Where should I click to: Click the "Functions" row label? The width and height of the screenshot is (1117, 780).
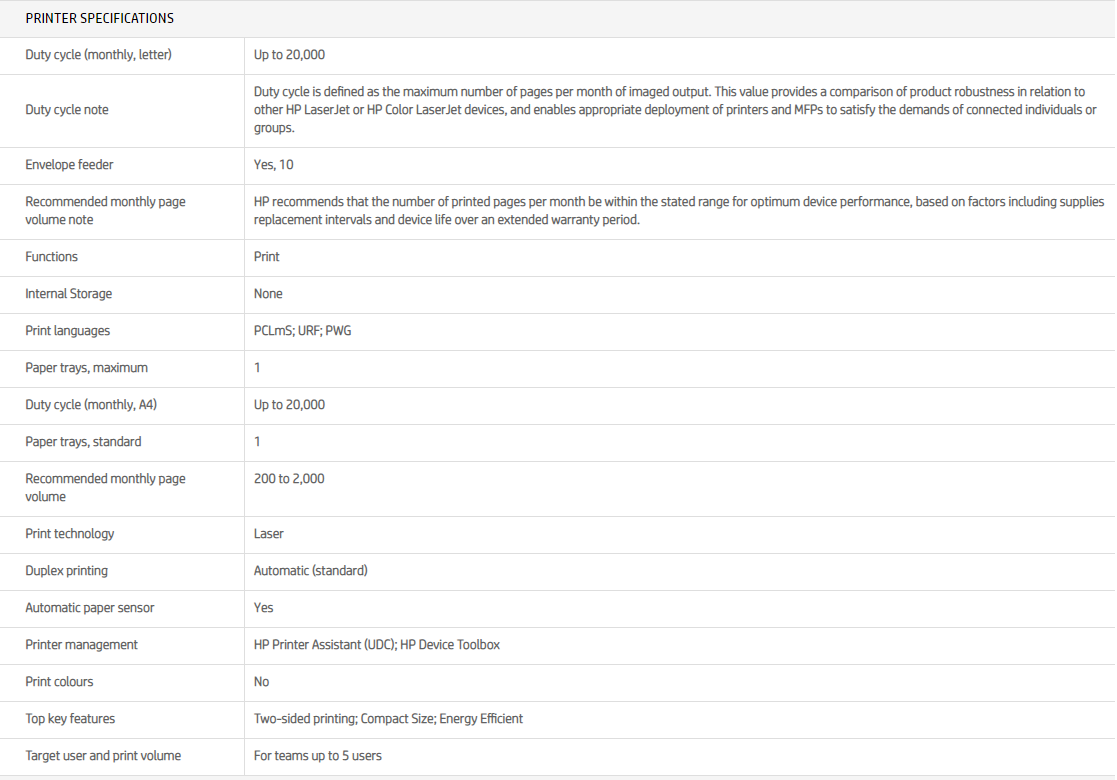[51, 257]
